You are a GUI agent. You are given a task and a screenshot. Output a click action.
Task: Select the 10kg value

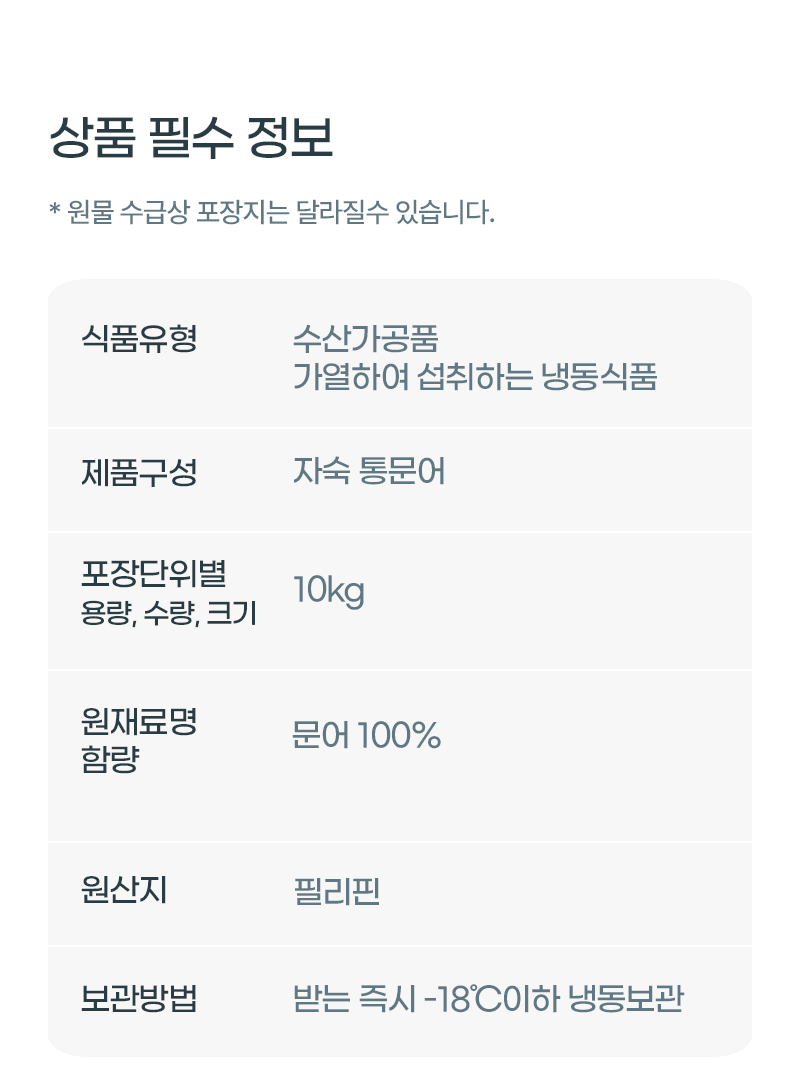click(329, 591)
